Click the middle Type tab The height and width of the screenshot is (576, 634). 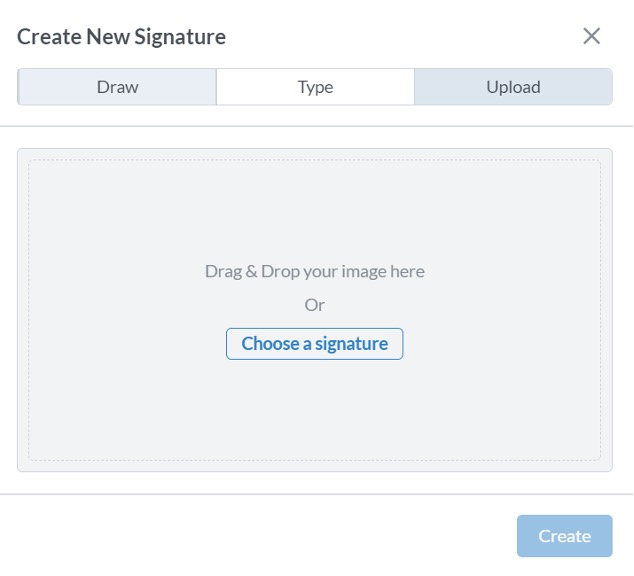(x=315, y=87)
